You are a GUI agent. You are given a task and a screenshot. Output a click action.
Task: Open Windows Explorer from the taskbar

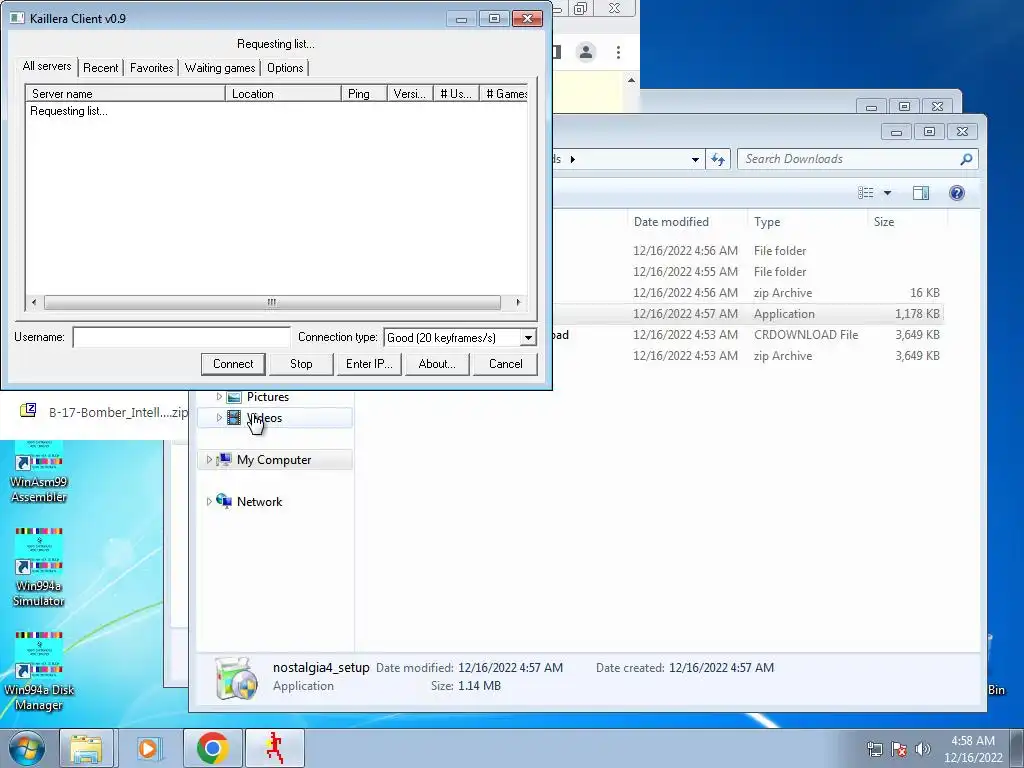[86, 748]
